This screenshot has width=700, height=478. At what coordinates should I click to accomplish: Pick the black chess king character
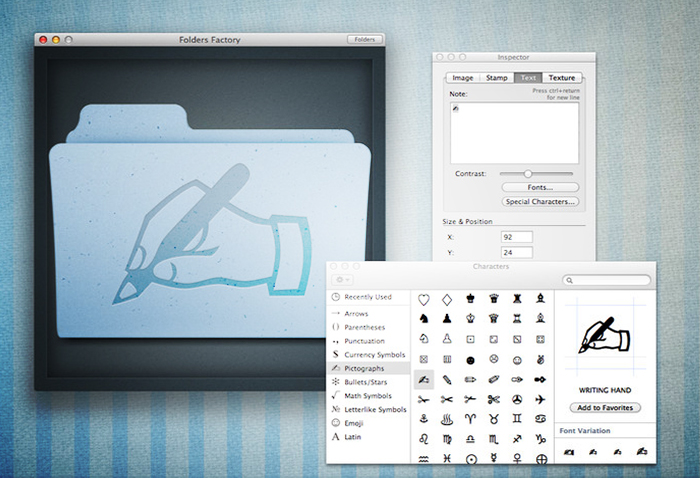pos(470,299)
